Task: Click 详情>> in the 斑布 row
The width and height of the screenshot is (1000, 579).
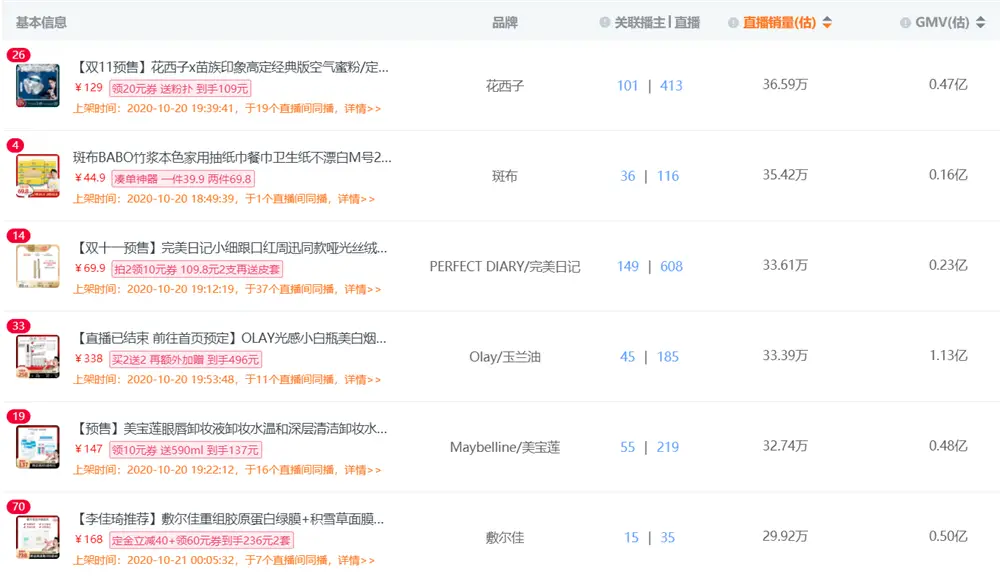Action: pos(356,199)
